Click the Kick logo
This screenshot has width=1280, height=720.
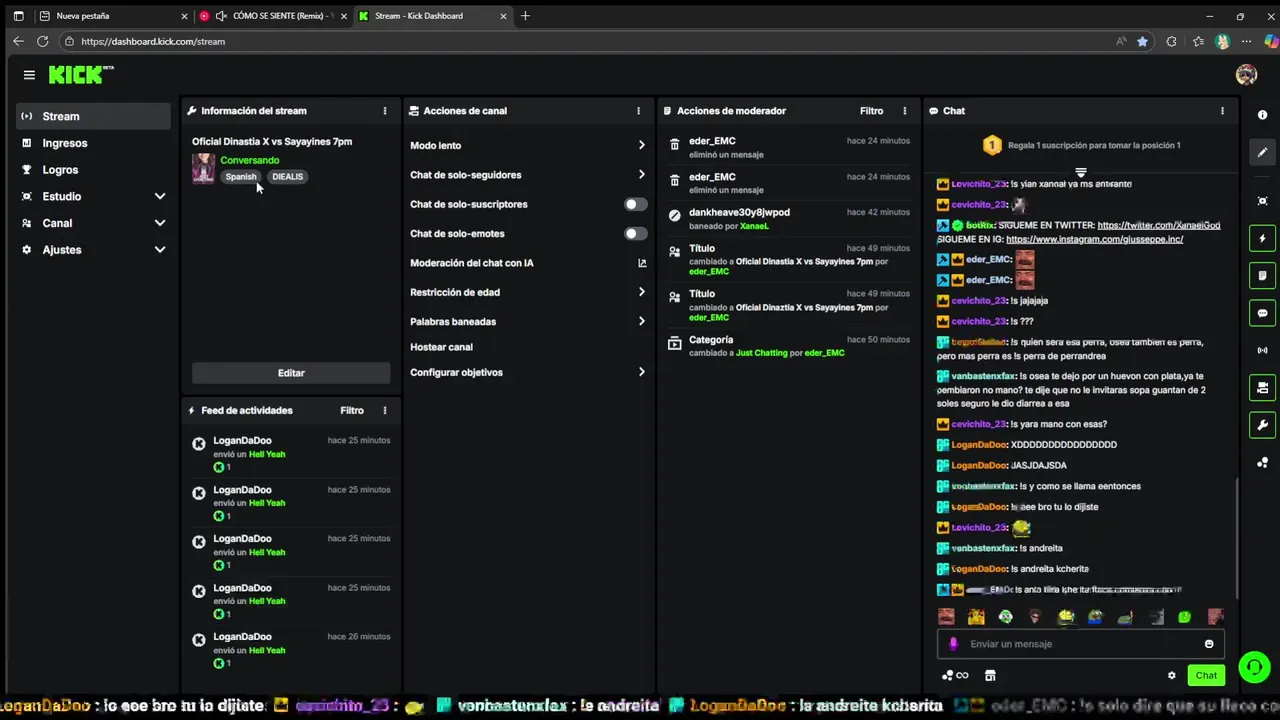point(81,75)
